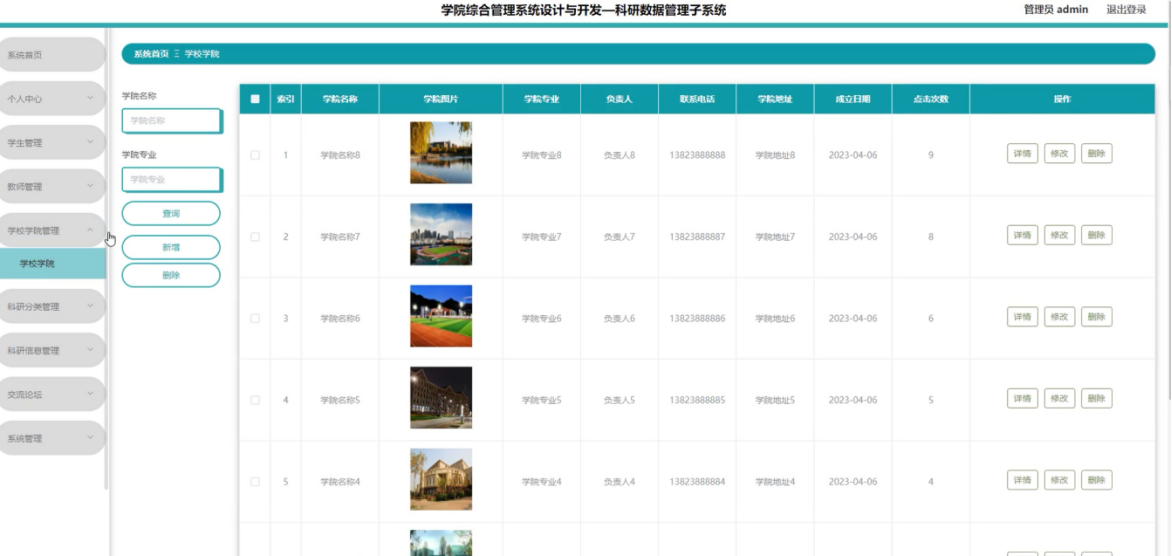This screenshot has height=556, width=1172.
Task: Click 修改 for row 学院名称7
Action: (1059, 235)
